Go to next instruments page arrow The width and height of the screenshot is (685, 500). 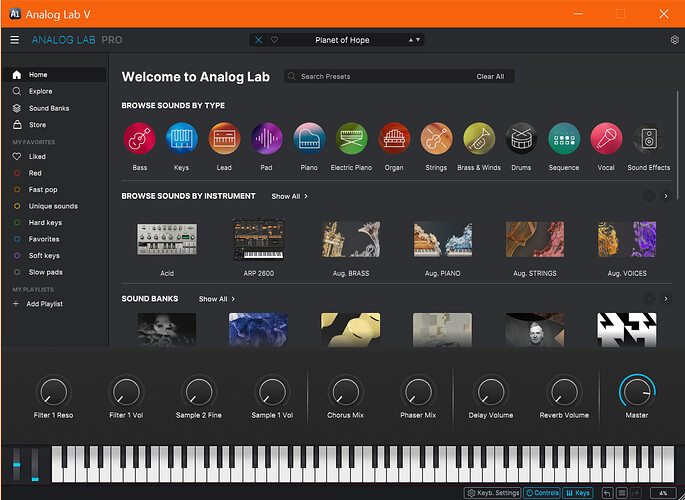click(x=666, y=196)
